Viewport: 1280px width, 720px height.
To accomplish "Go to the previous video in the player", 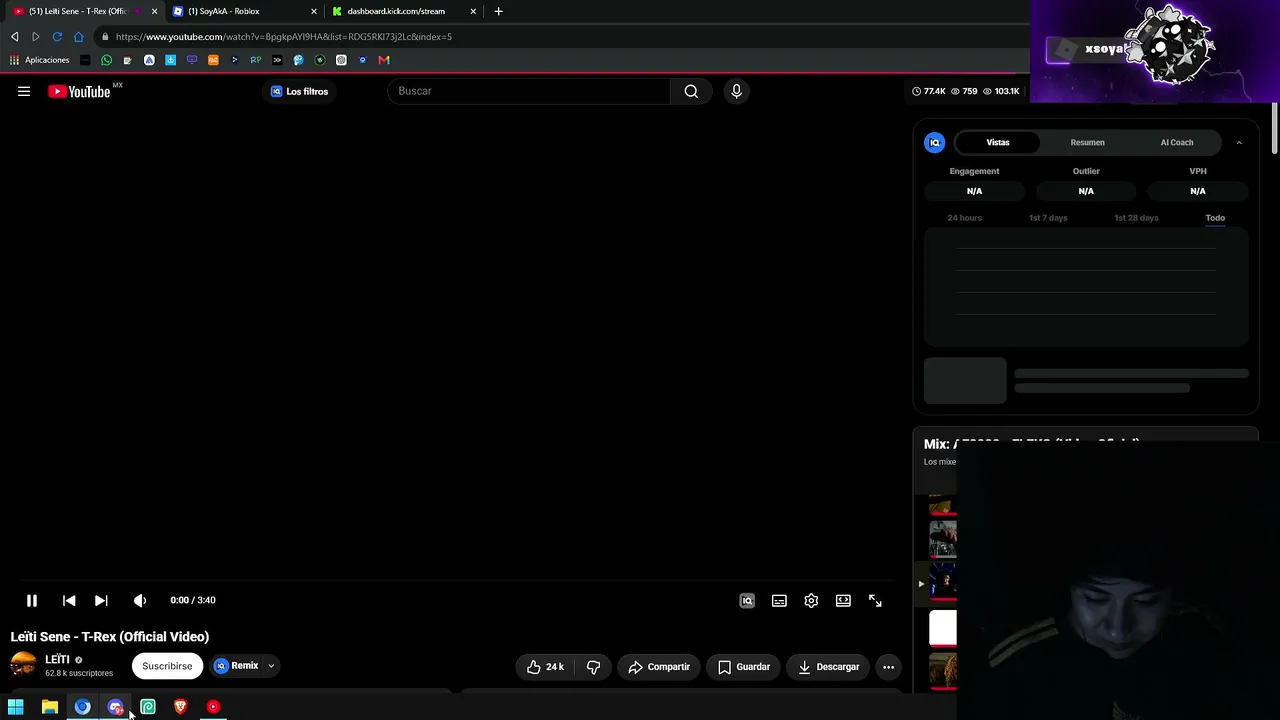I will click(x=69, y=600).
